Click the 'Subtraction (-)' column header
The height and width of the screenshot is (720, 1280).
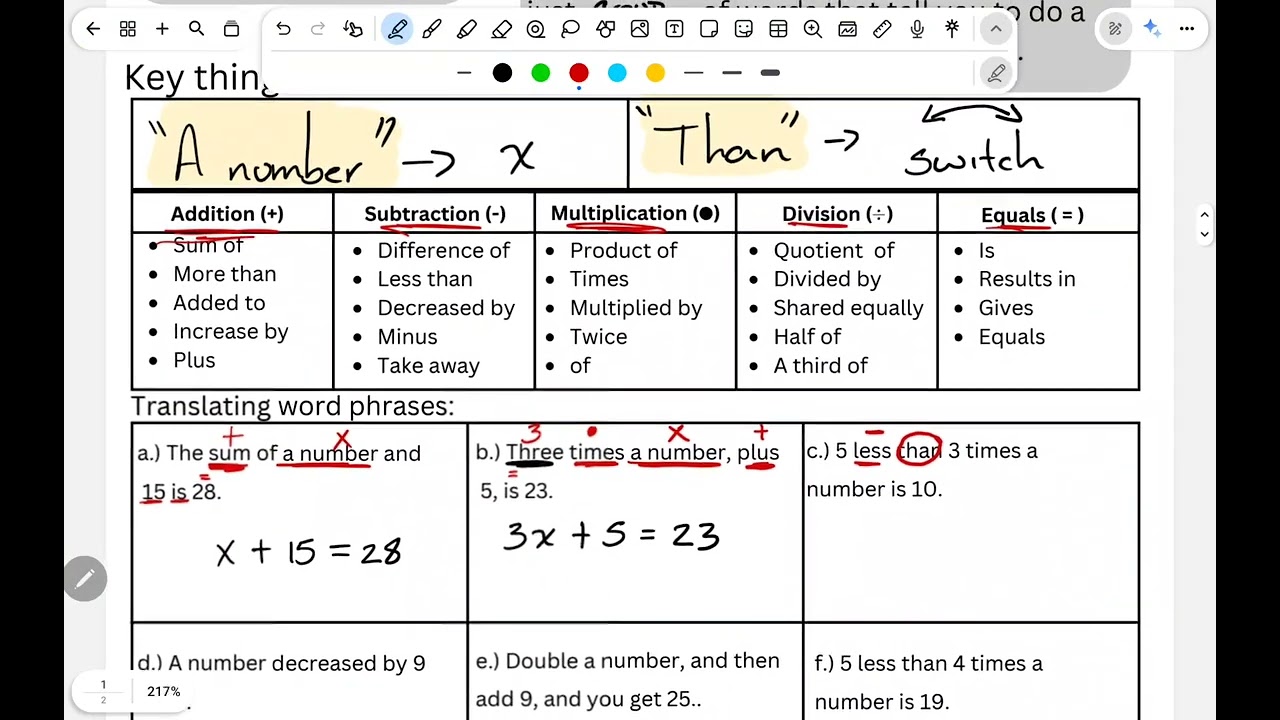click(435, 214)
